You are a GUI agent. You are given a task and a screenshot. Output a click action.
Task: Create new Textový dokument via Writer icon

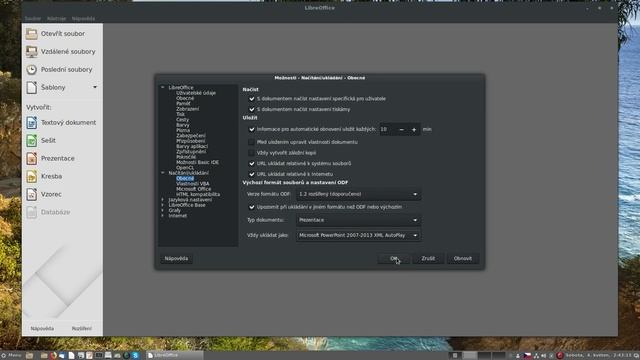coord(31,122)
